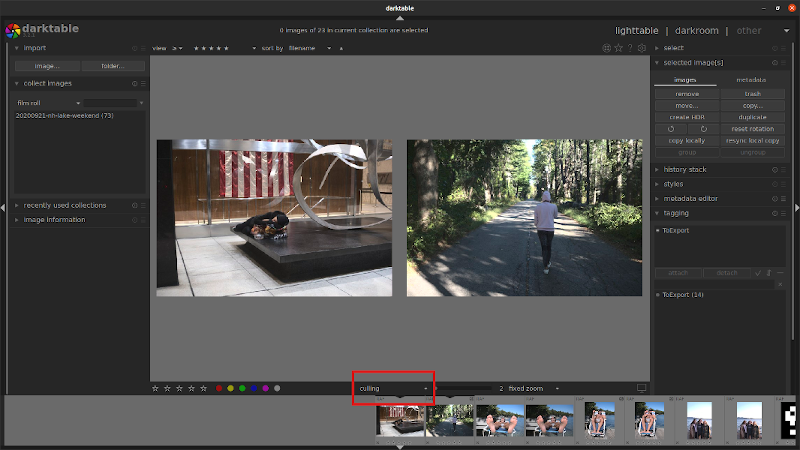Click copy locally button

coord(687,141)
